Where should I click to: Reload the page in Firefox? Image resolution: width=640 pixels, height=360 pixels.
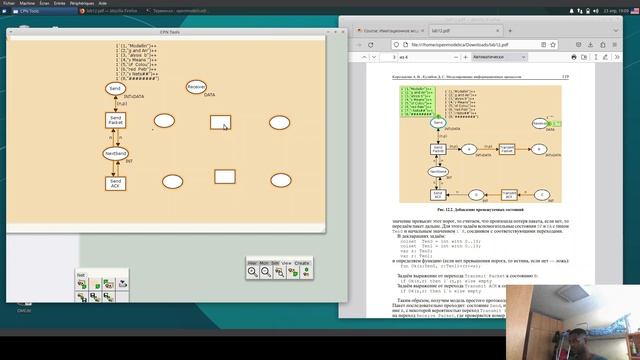tap(371, 45)
